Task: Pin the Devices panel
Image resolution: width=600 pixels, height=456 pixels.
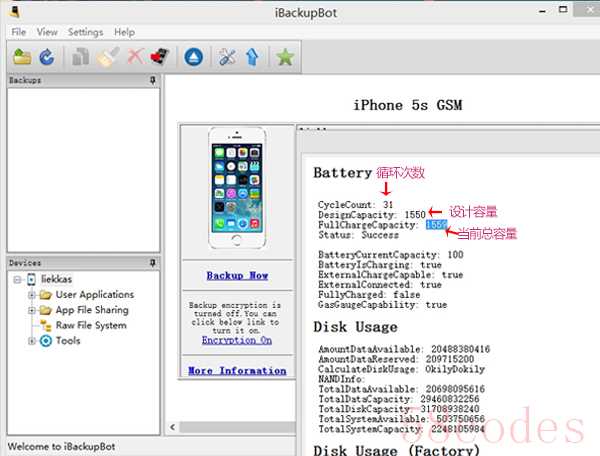Action: [x=153, y=263]
